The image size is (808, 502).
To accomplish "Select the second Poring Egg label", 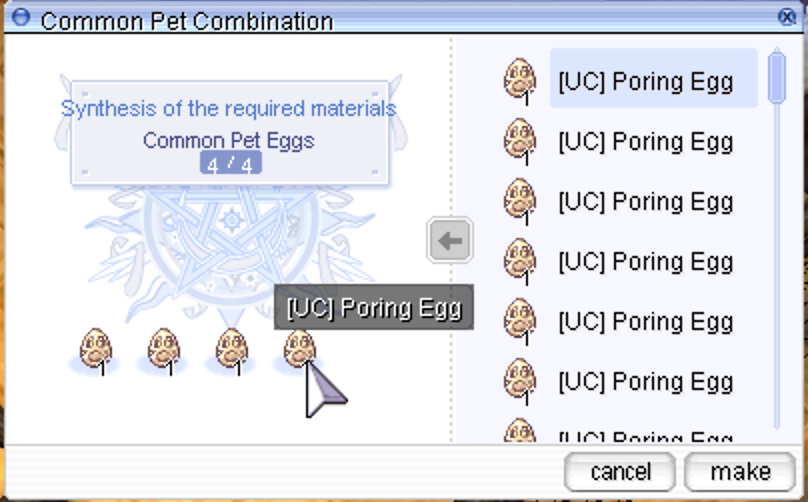I will click(x=646, y=141).
